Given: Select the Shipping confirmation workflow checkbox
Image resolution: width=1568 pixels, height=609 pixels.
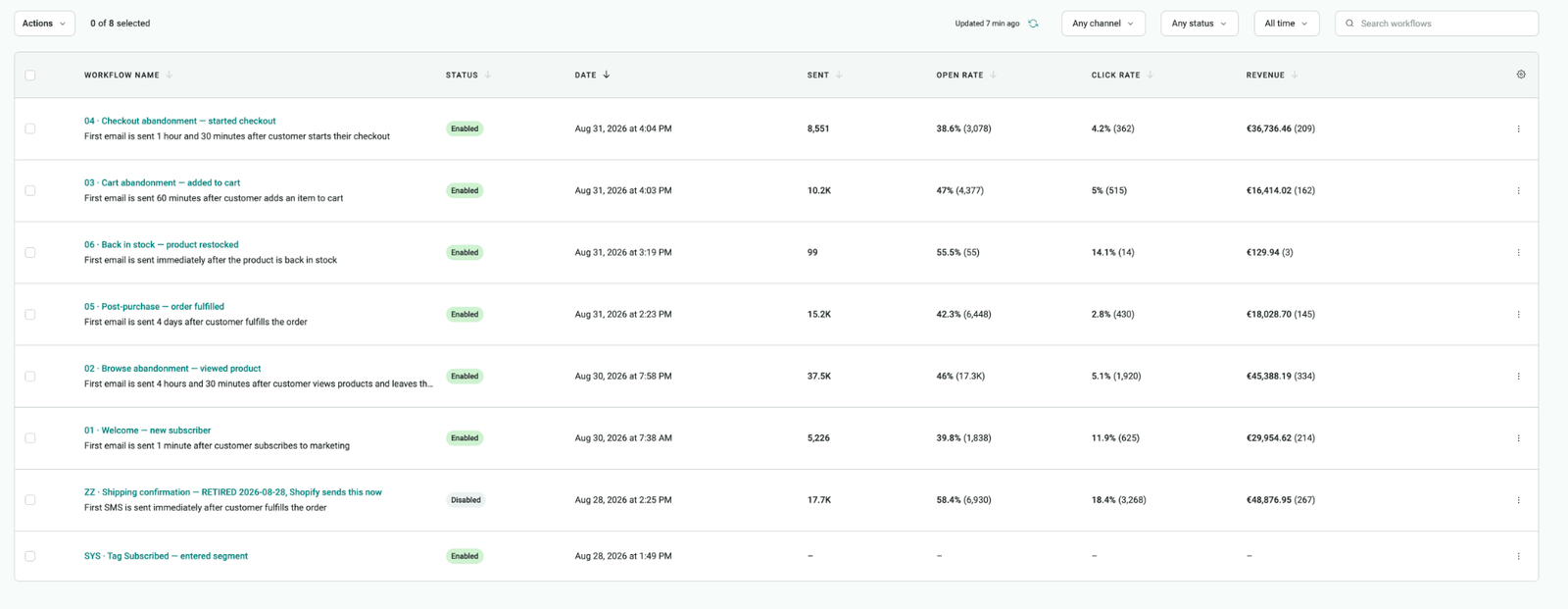Looking at the screenshot, I should pyautogui.click(x=30, y=500).
